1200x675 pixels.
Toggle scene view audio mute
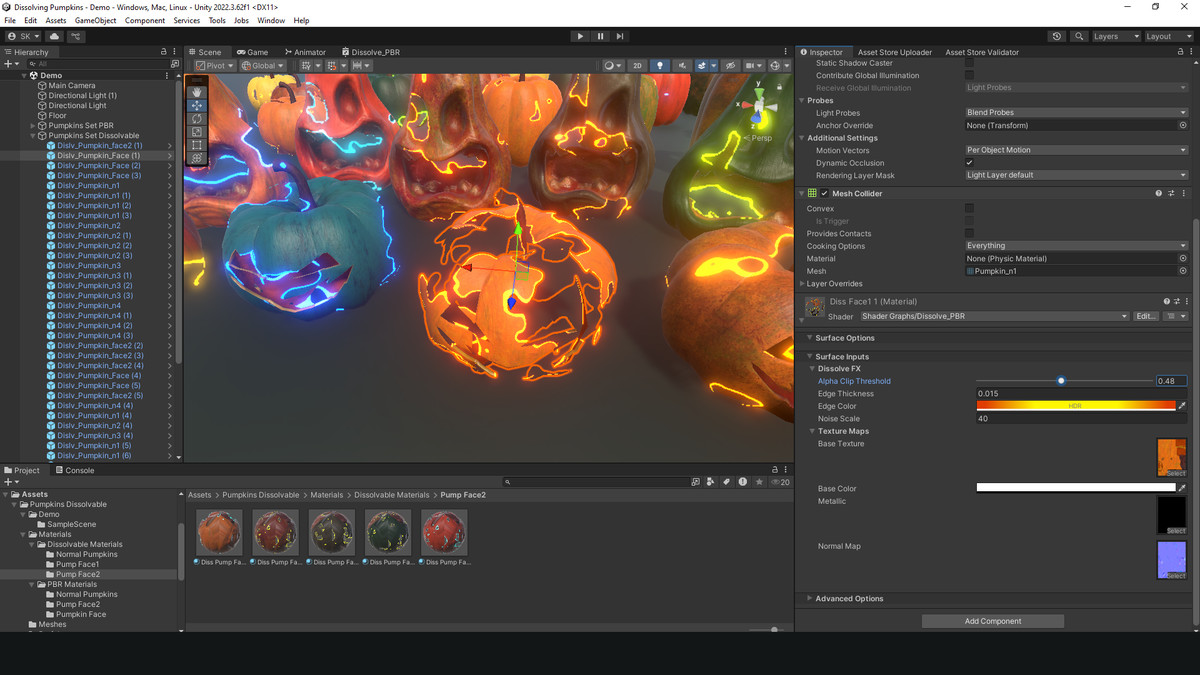684,65
